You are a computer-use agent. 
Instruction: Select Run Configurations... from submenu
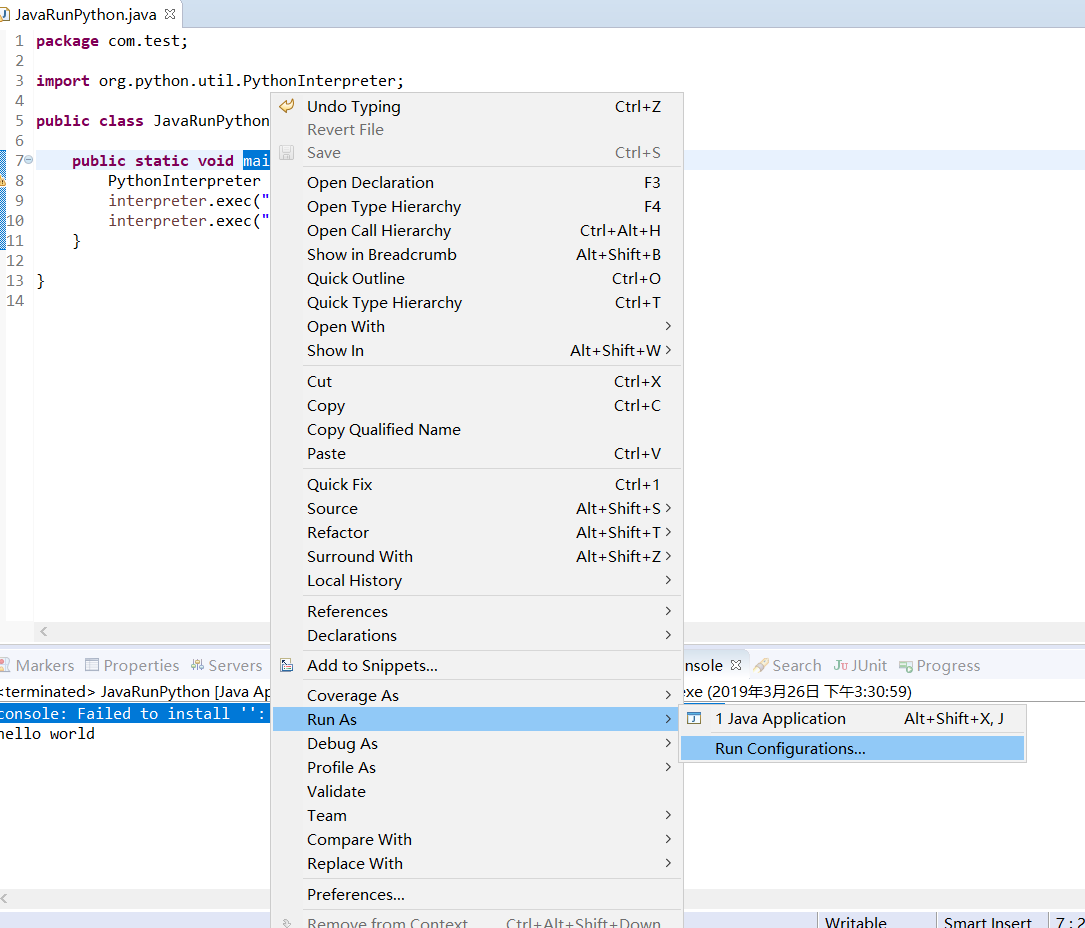point(790,749)
